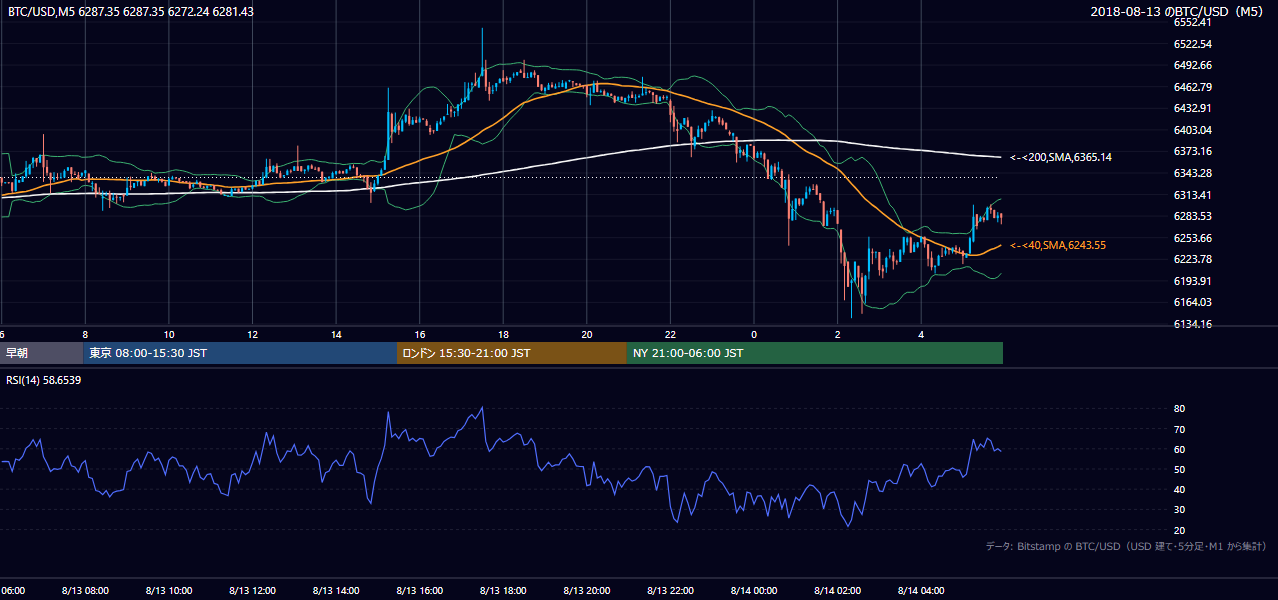The image size is (1278, 600).
Task: Click price axis label 6193.91
Action: 1193,281
